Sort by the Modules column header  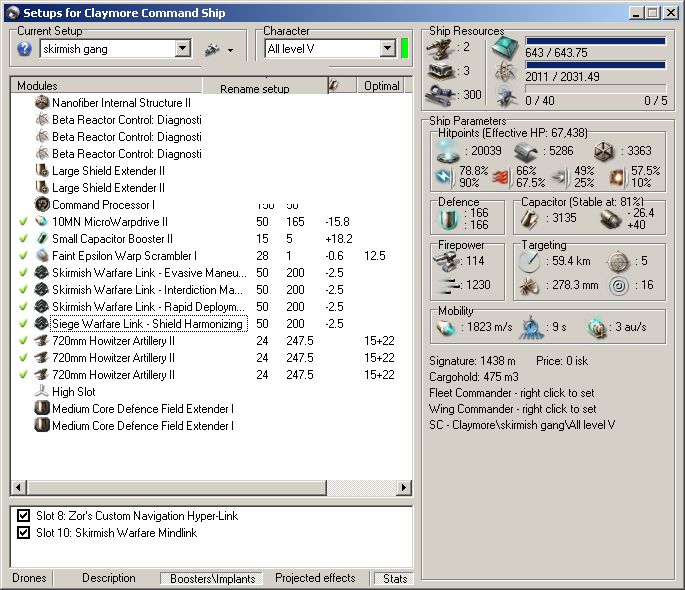click(x=106, y=86)
